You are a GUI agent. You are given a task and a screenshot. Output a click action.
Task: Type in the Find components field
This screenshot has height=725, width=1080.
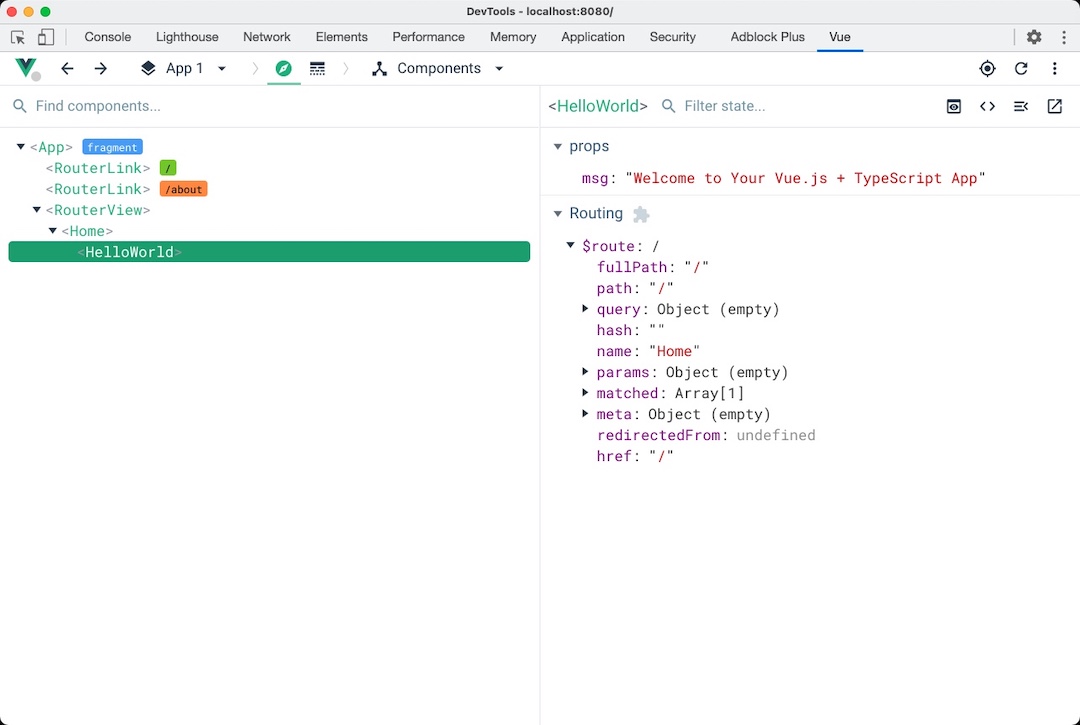[100, 105]
